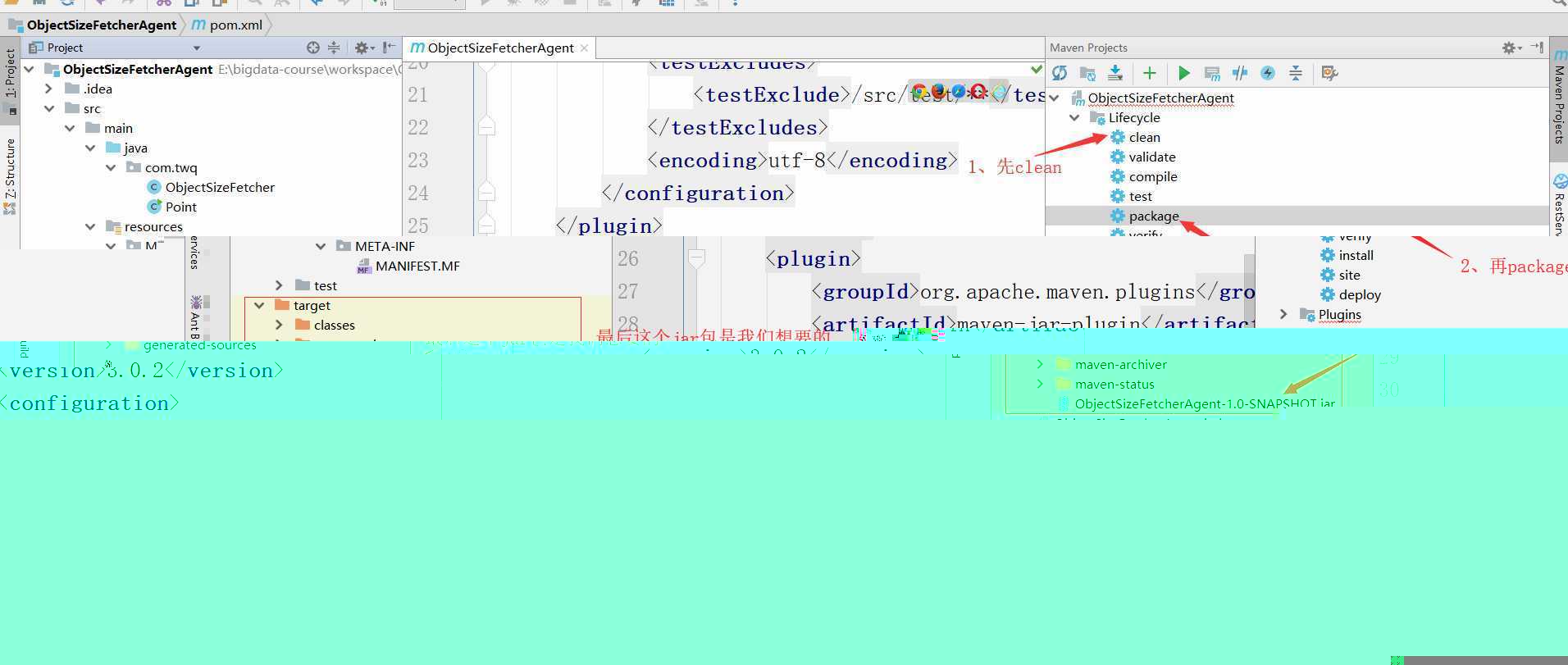The height and width of the screenshot is (665, 1568).
Task: Collapse the main folder
Action: 70,128
